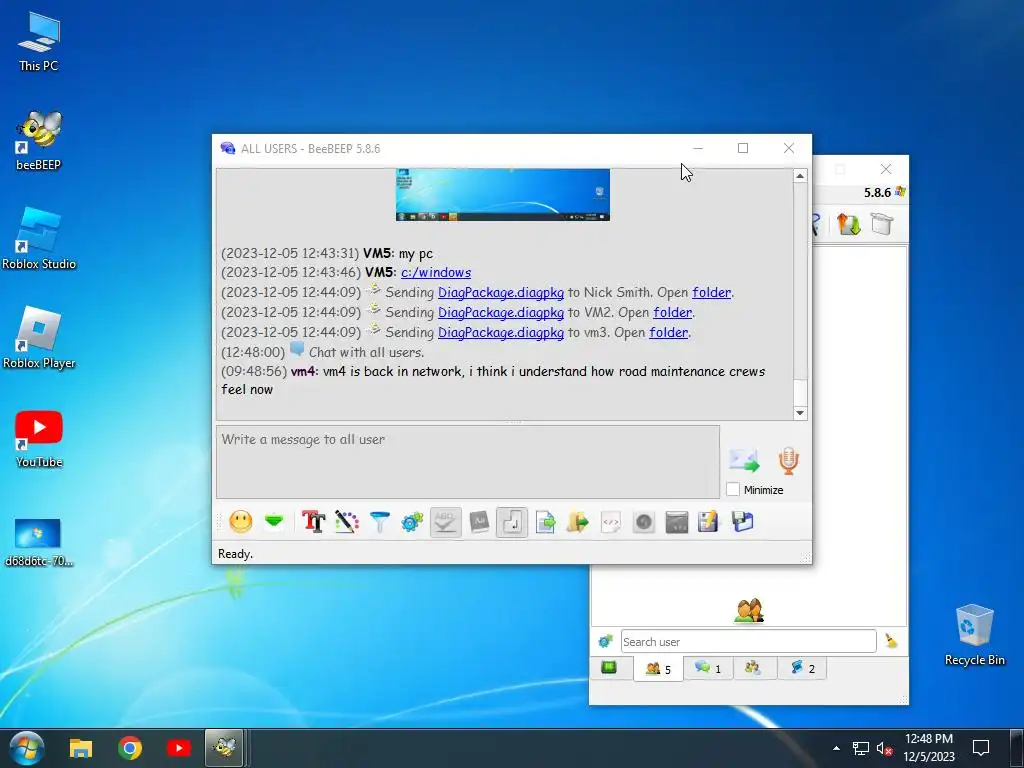The image size is (1024, 768).
Task: Open the This PC desktop icon
Action: click(x=39, y=41)
